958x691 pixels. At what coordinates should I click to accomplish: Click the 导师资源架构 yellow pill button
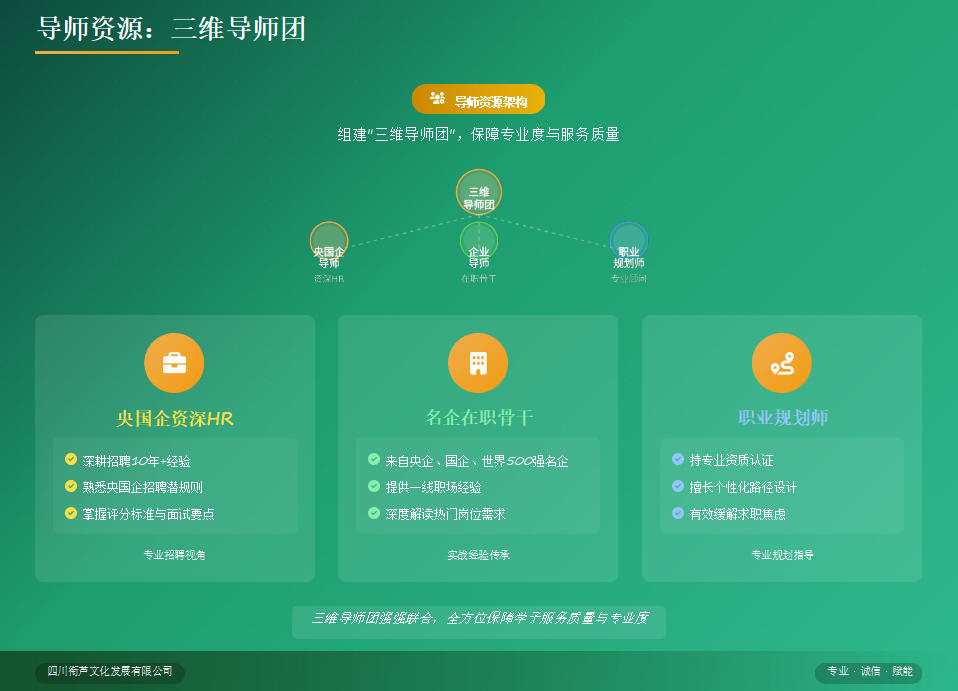click(478, 100)
